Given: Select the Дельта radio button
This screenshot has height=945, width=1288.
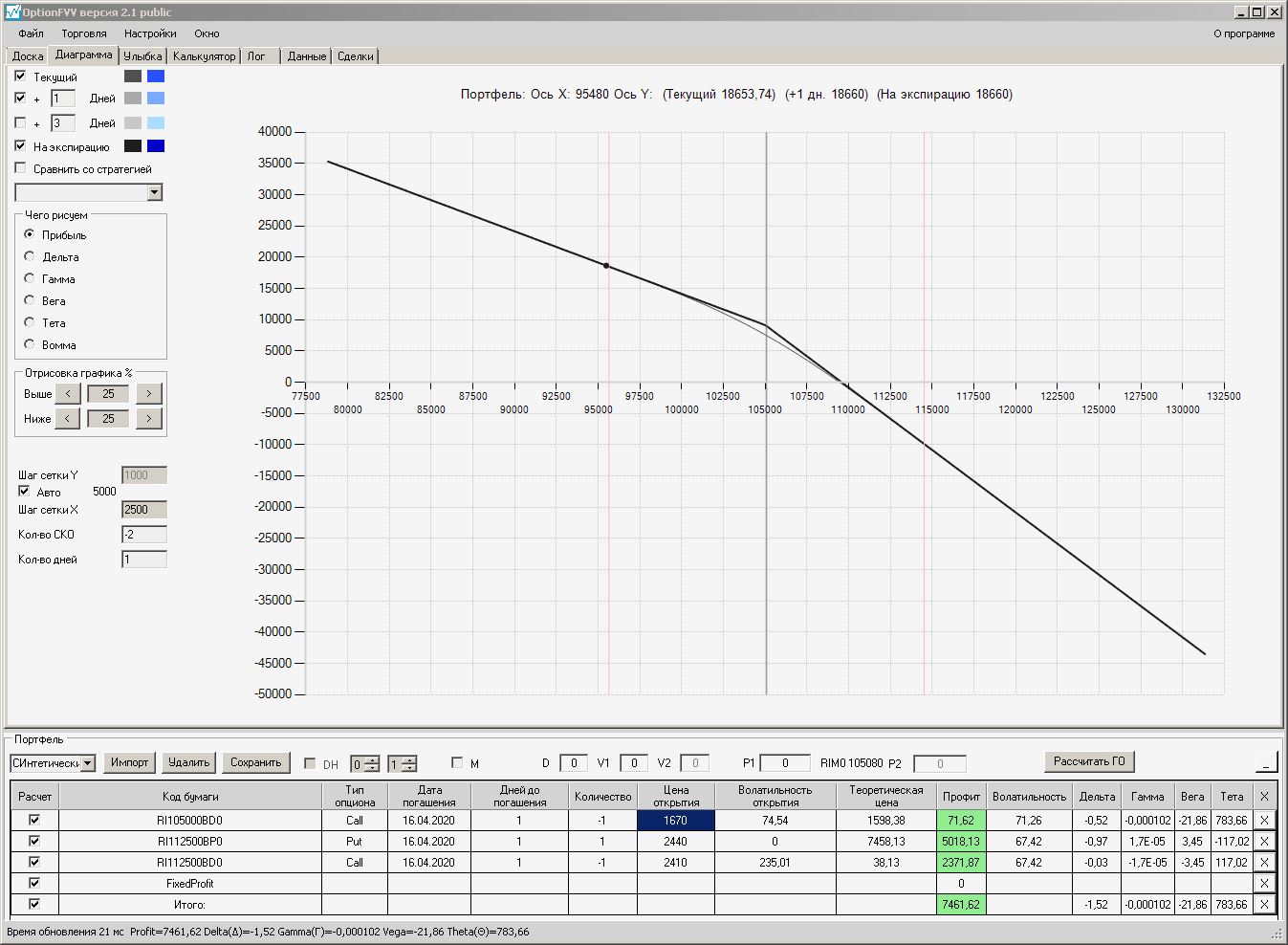Looking at the screenshot, I should (x=30, y=256).
